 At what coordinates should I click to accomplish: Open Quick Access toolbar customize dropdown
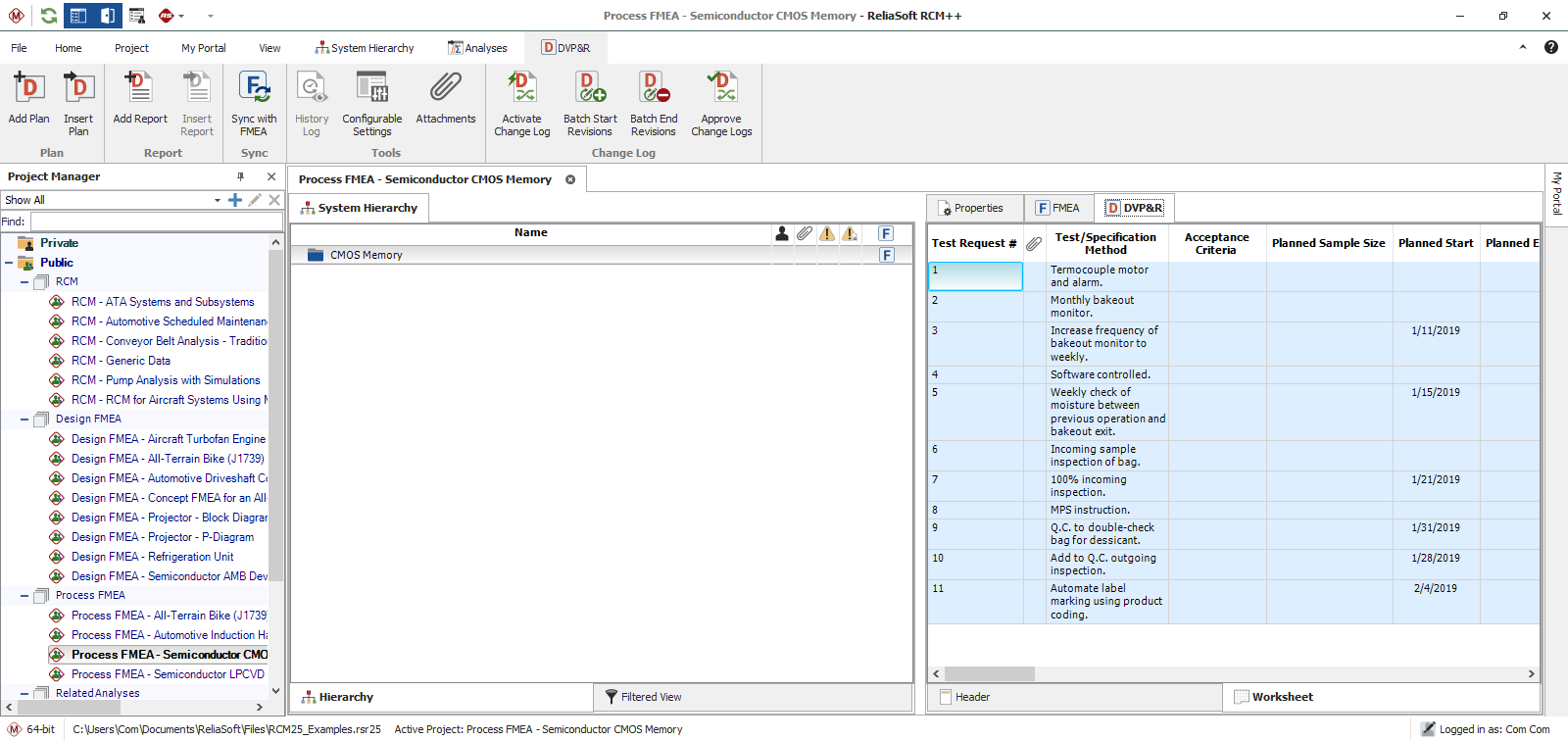(211, 16)
